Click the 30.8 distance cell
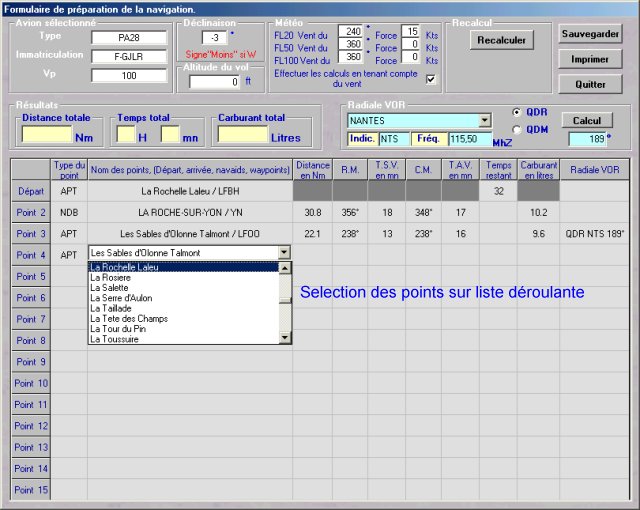Viewport: 640px width, 510px height. click(313, 212)
